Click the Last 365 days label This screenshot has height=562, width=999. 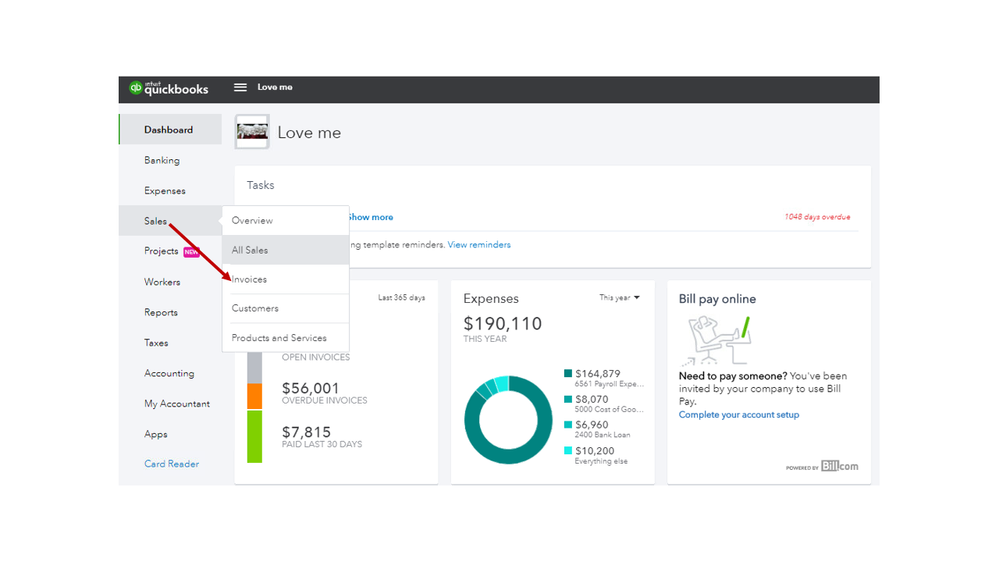401,298
